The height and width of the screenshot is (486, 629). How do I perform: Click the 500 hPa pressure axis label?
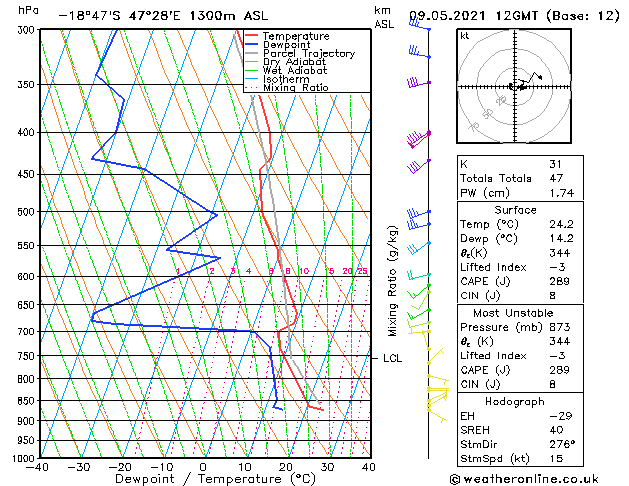pyautogui.click(x=26, y=212)
